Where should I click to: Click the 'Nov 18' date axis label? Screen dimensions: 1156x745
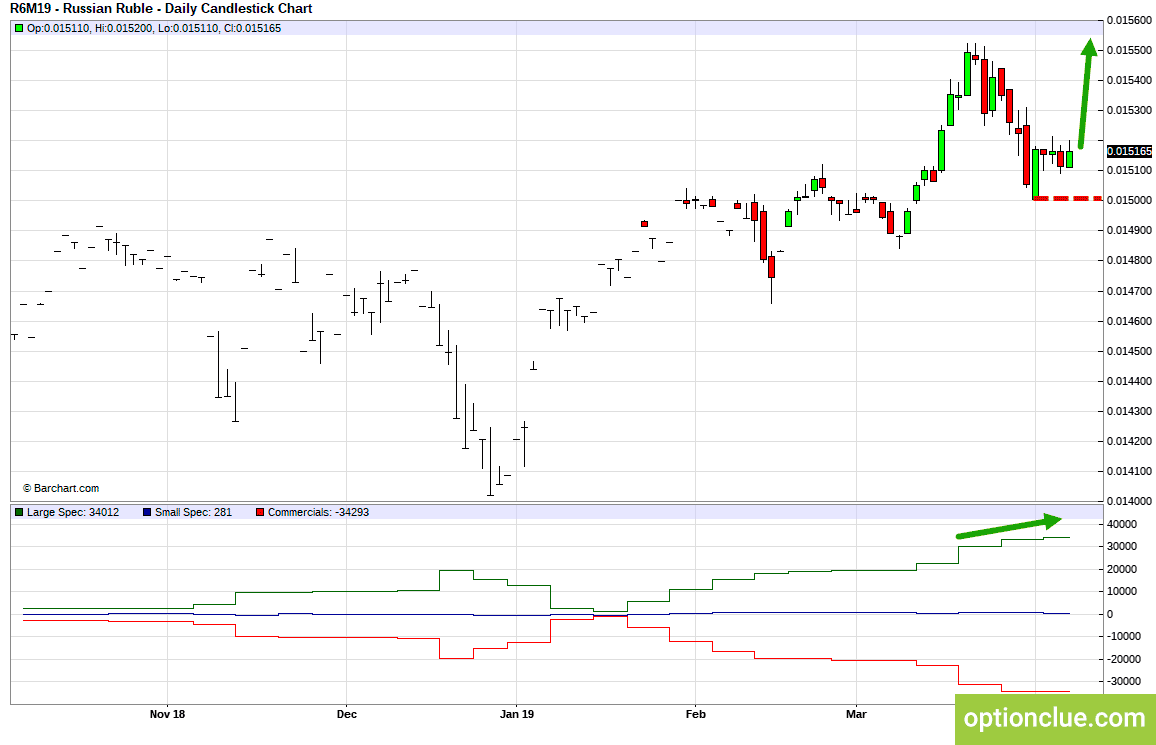[x=167, y=714]
